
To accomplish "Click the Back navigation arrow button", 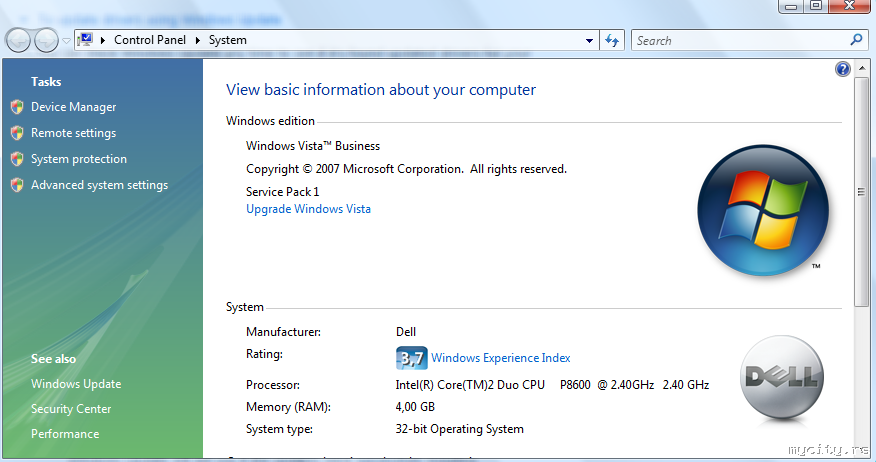I will 19,40.
